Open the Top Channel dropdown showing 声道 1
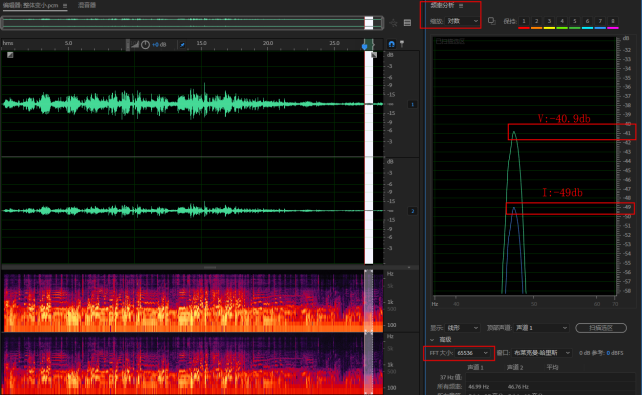The height and width of the screenshot is (395, 642). point(542,328)
